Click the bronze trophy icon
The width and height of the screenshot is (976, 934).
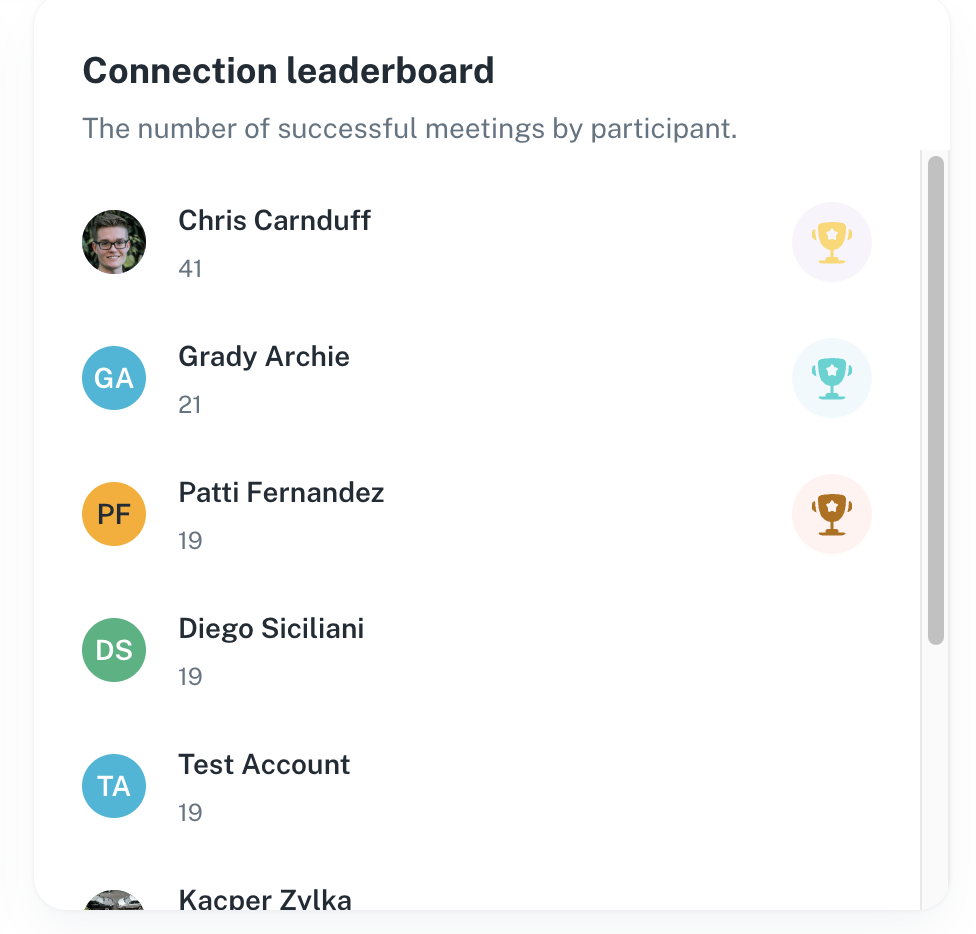(x=831, y=514)
